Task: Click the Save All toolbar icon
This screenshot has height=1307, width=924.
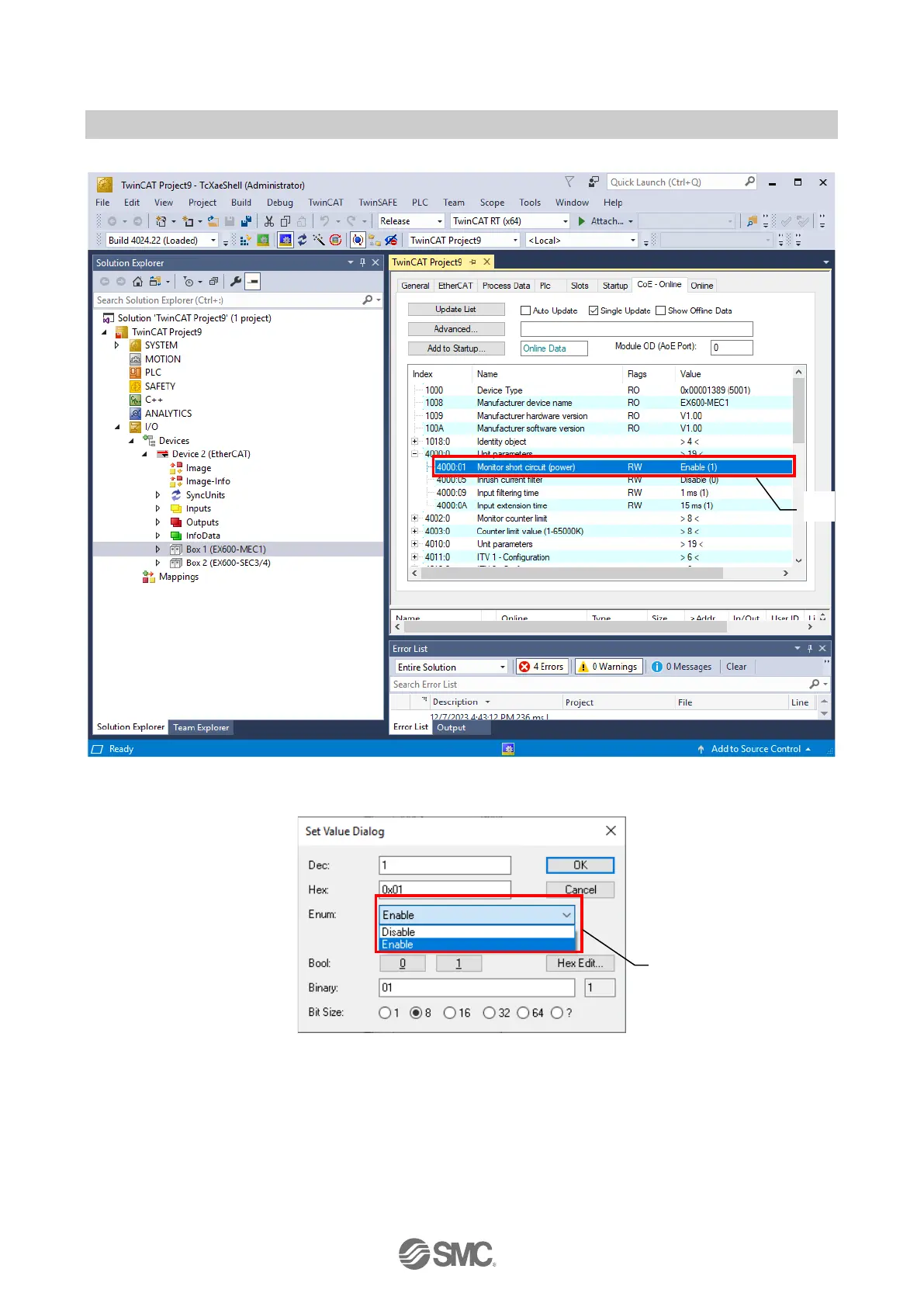Action: pos(246,221)
